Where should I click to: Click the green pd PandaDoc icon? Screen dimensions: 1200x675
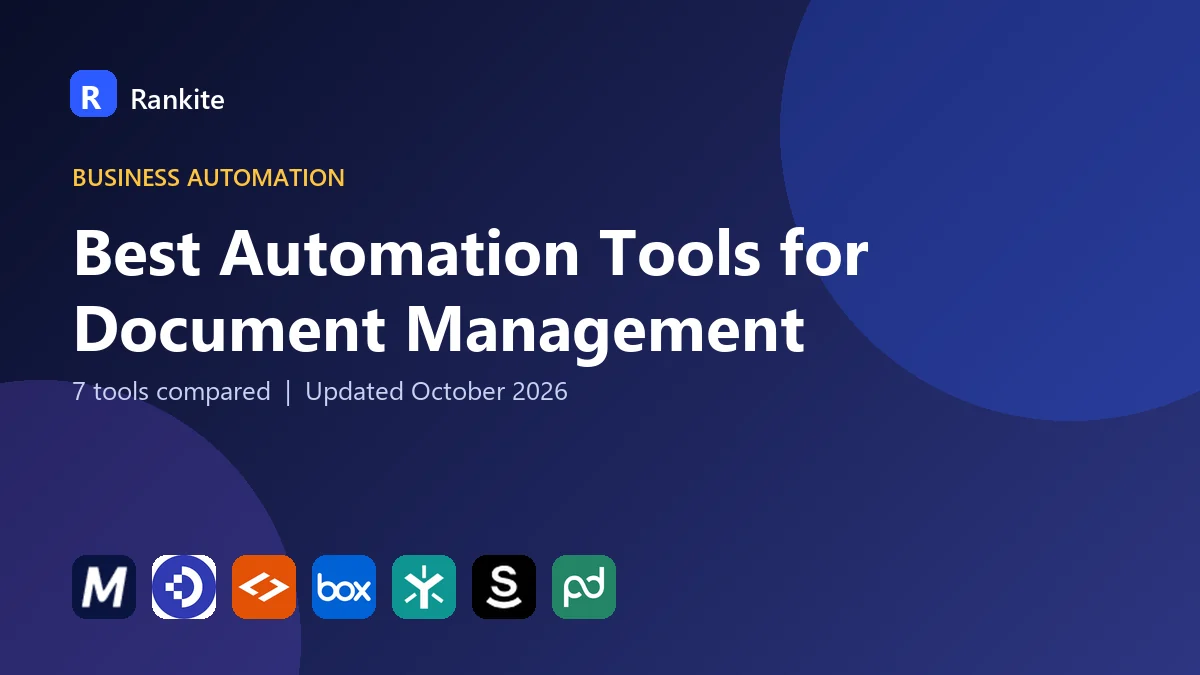tap(584, 587)
